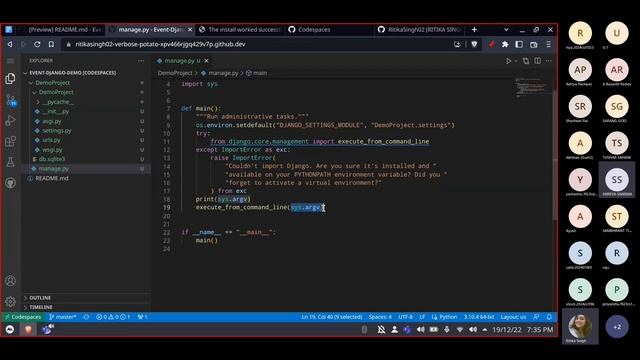Screen dimensions: 640x360
Task: Open wsgi.py in the explorer
Action: [52, 150]
